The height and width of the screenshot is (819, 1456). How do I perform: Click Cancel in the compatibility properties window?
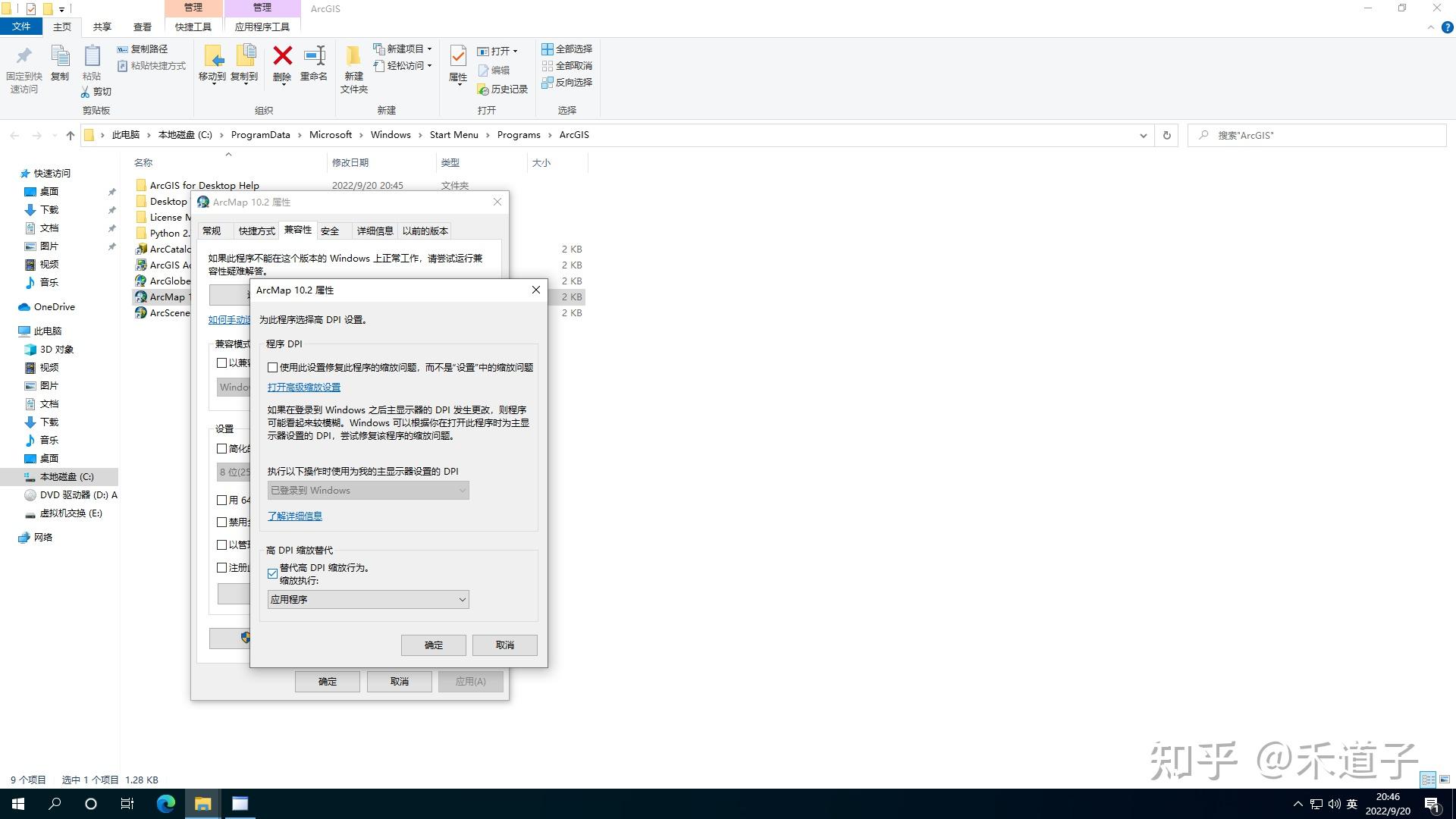tap(400, 682)
